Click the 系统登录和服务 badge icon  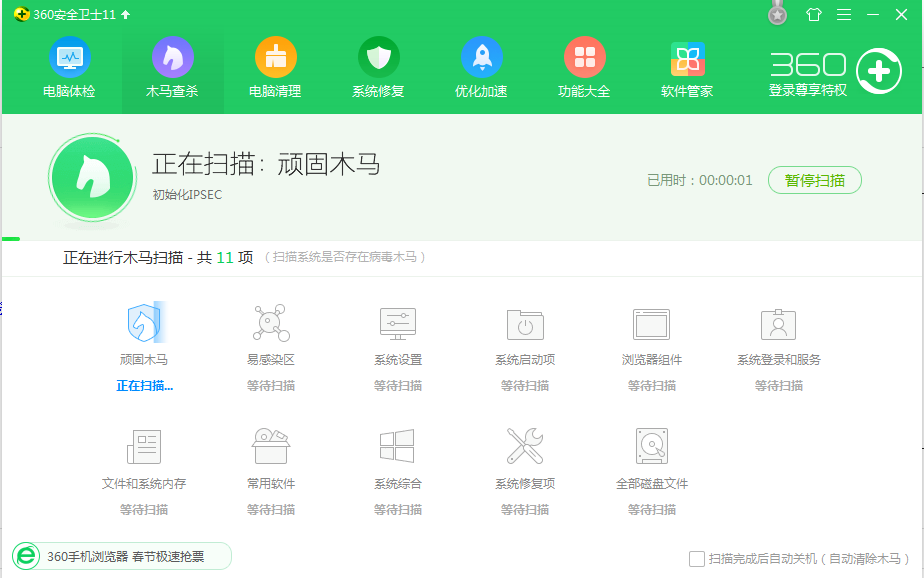[778, 324]
